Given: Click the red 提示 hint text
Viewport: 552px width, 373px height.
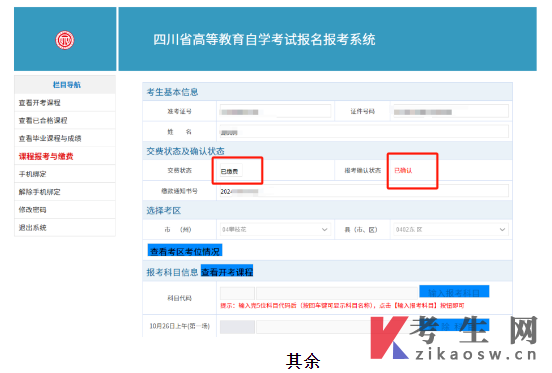Looking at the screenshot, I should pyautogui.click(x=342, y=305).
